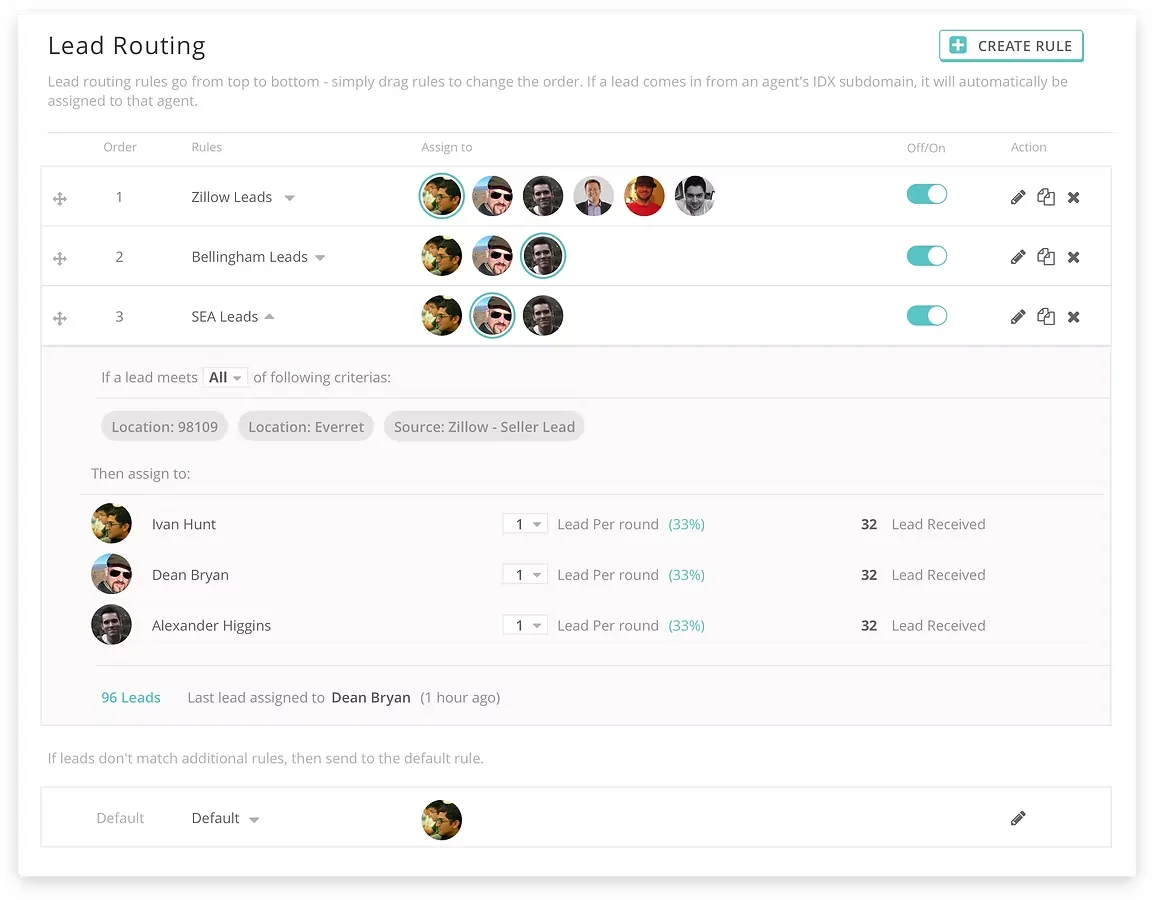Image resolution: width=1154 pixels, height=900 pixels.
Task: Open Alexander Higgins' leads per round dropdown
Action: tap(525, 626)
